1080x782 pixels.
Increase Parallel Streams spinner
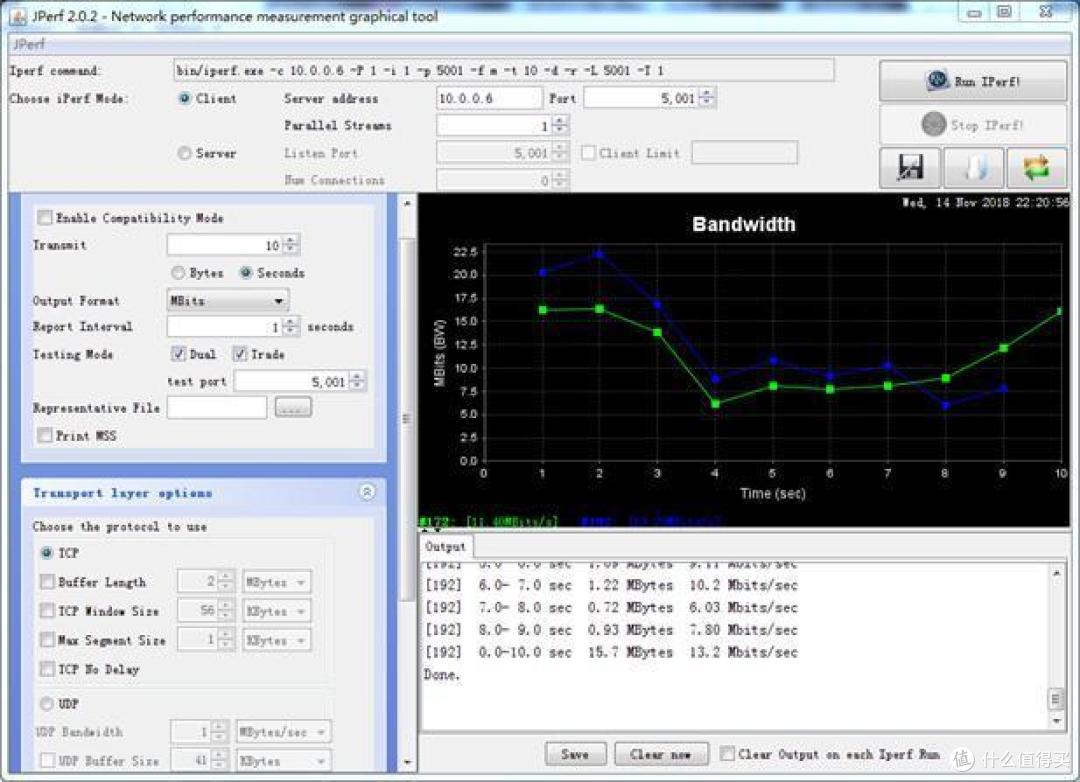point(560,121)
